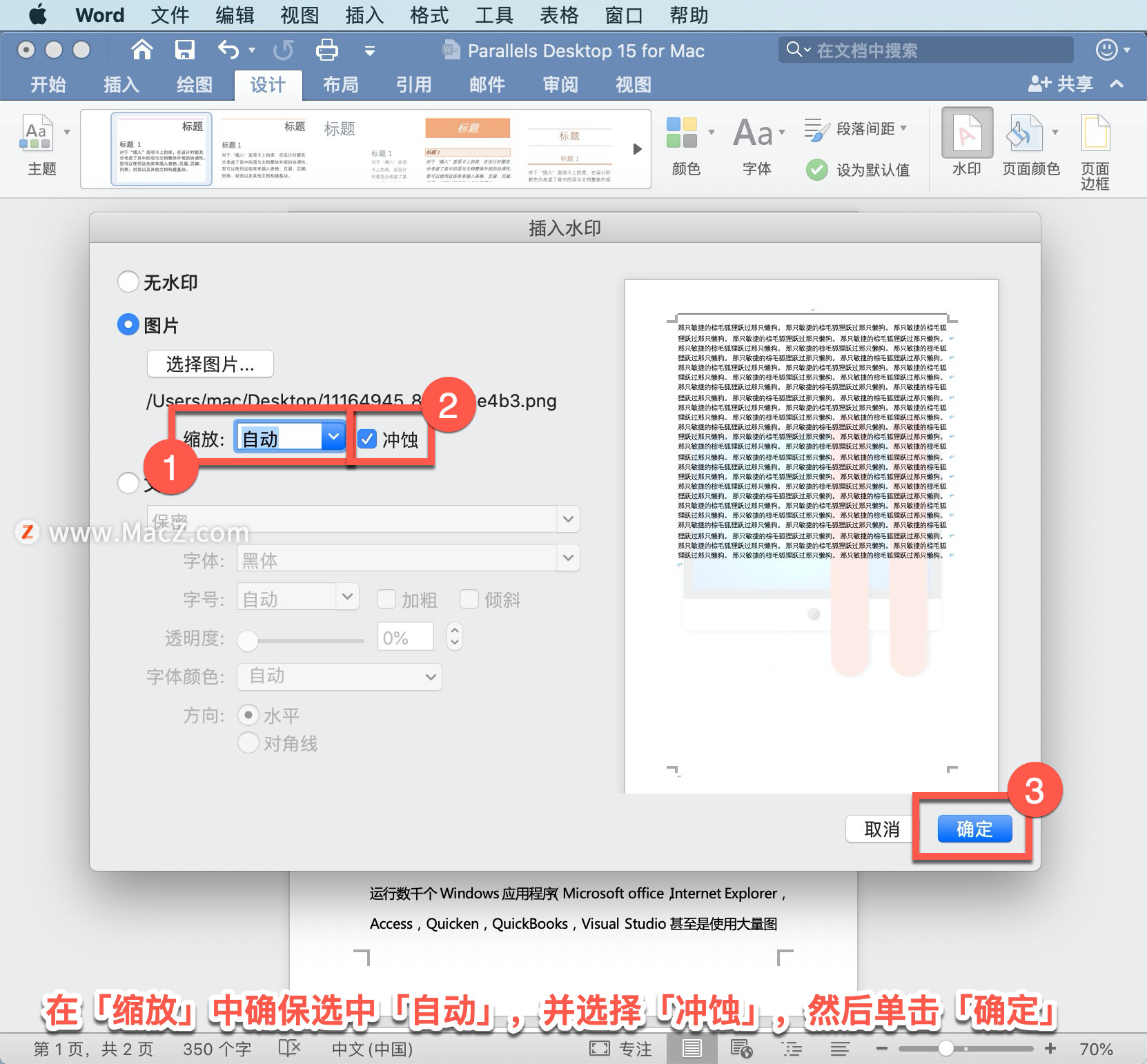Screen dimensions: 1147x1064
Task: Enable 专注 mode in the status bar
Action: pyautogui.click(x=622, y=1047)
